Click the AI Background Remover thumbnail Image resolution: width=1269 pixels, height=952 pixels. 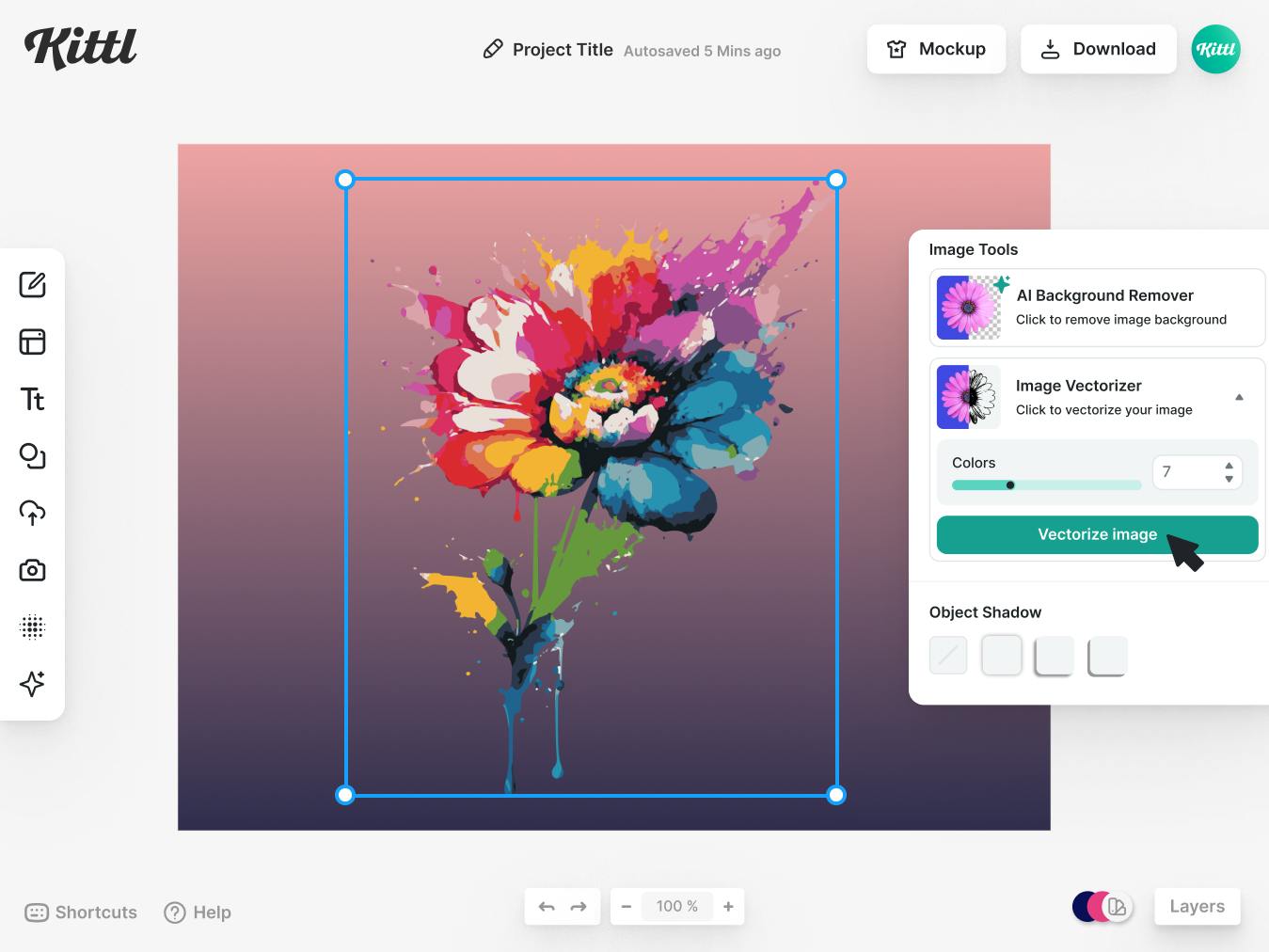tap(969, 308)
